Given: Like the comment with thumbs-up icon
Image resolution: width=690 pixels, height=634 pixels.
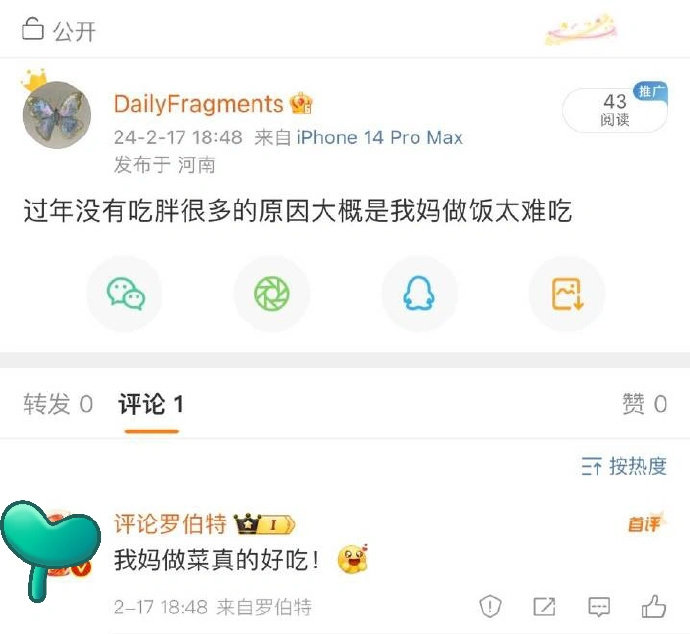Looking at the screenshot, I should (653, 606).
